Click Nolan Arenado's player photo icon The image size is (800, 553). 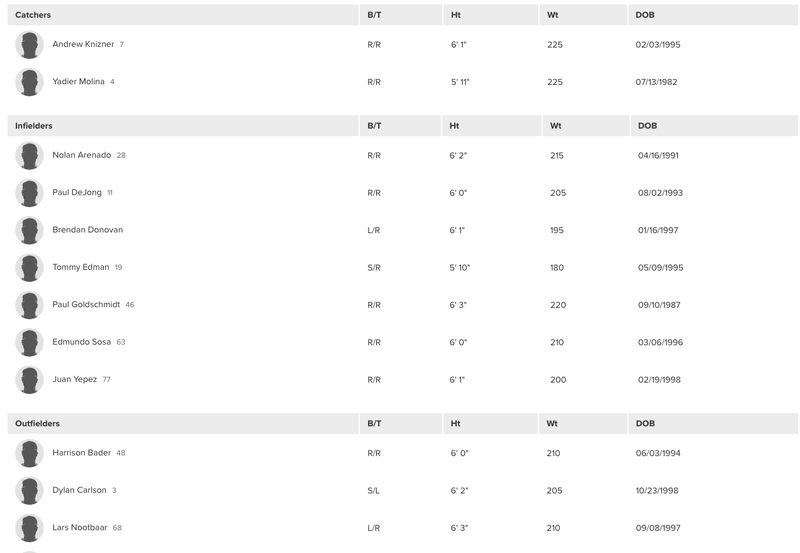29,155
